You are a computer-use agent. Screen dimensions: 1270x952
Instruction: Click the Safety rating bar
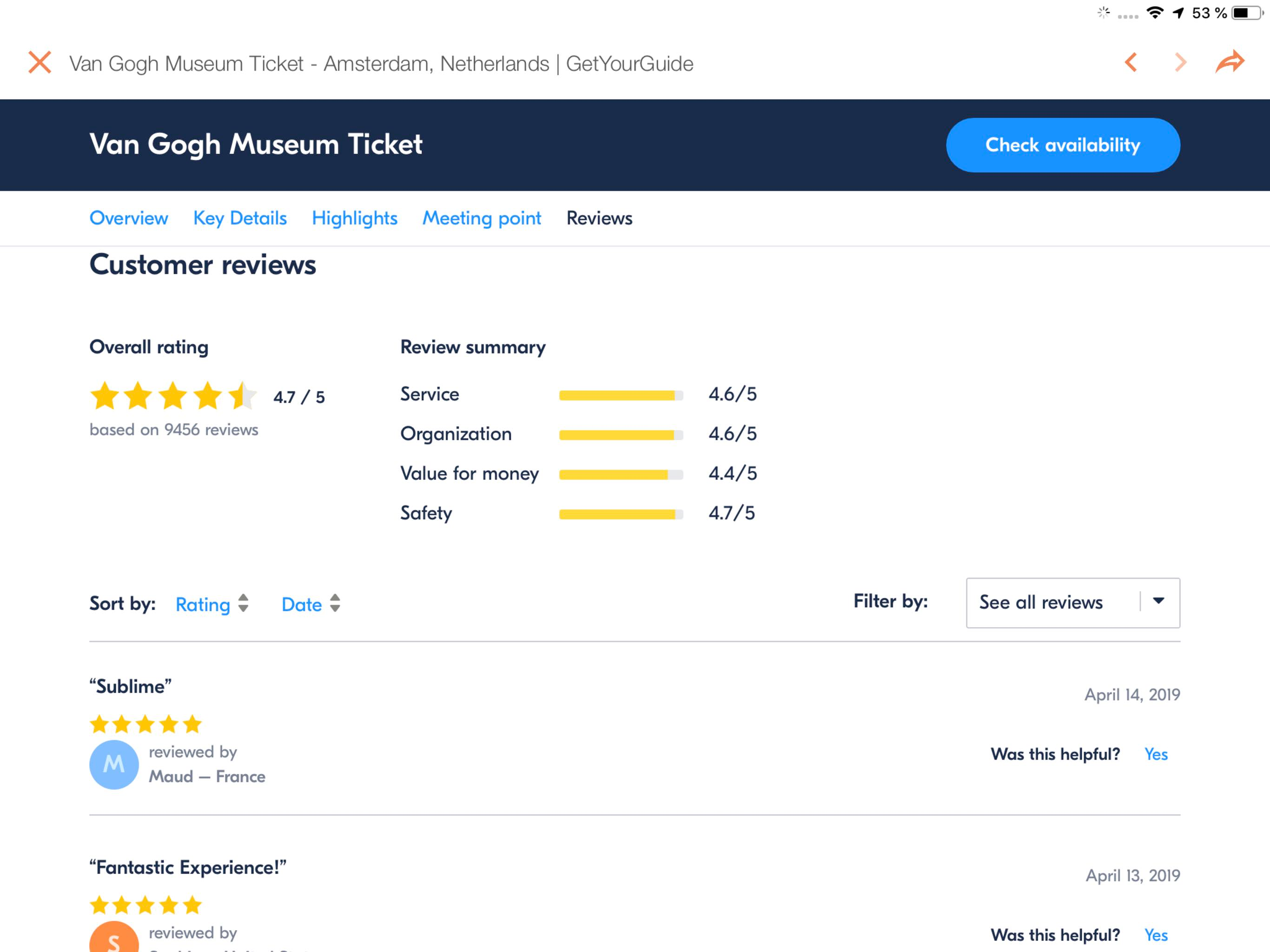[621, 514]
